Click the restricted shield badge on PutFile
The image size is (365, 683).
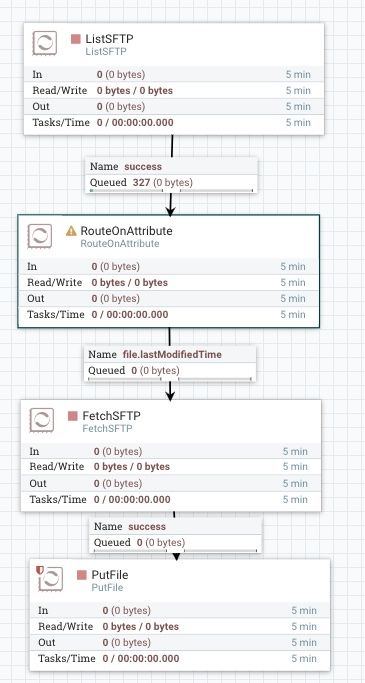(40, 570)
